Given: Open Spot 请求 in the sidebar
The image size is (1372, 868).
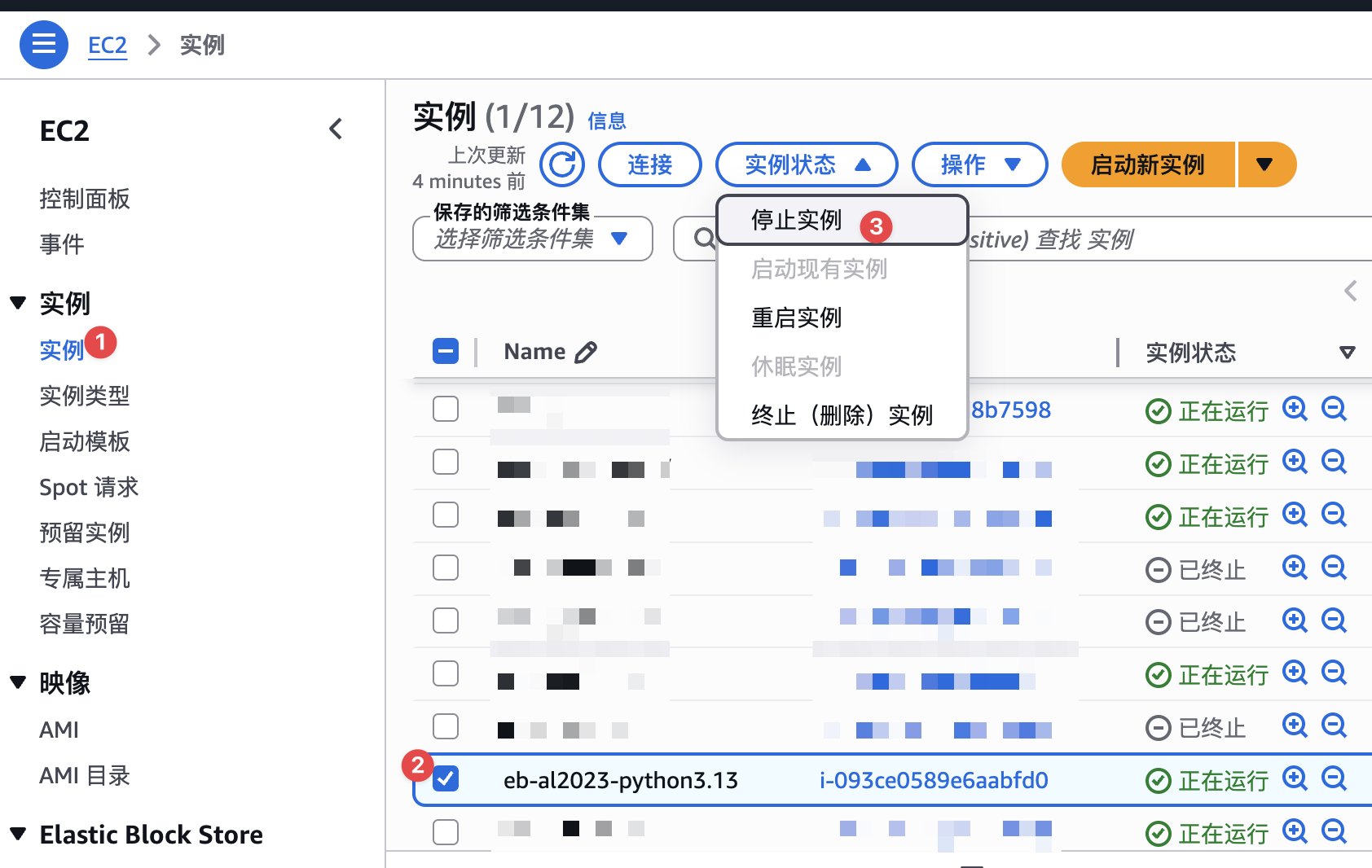Looking at the screenshot, I should 89,487.
